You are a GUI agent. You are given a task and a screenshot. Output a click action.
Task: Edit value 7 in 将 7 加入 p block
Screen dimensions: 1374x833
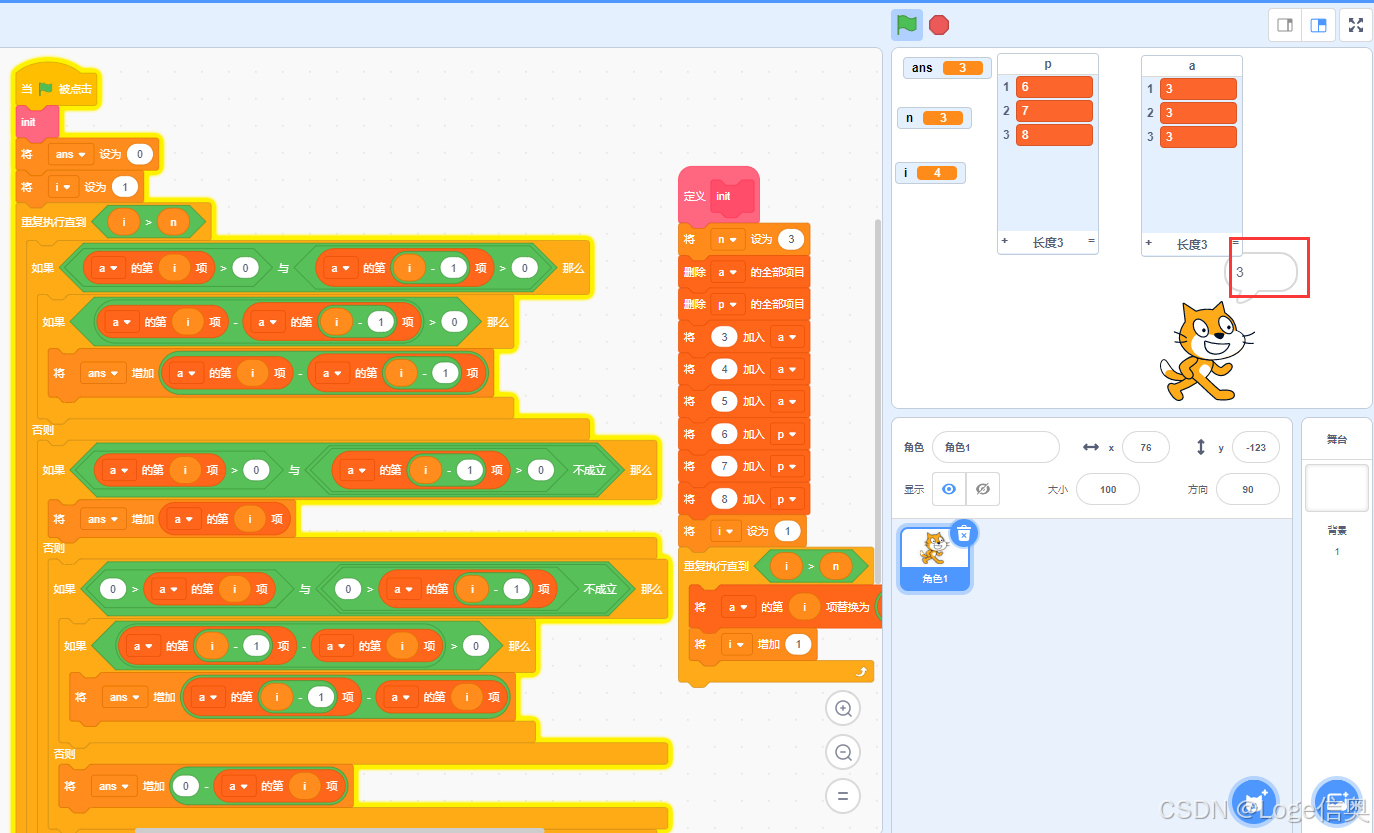point(724,466)
